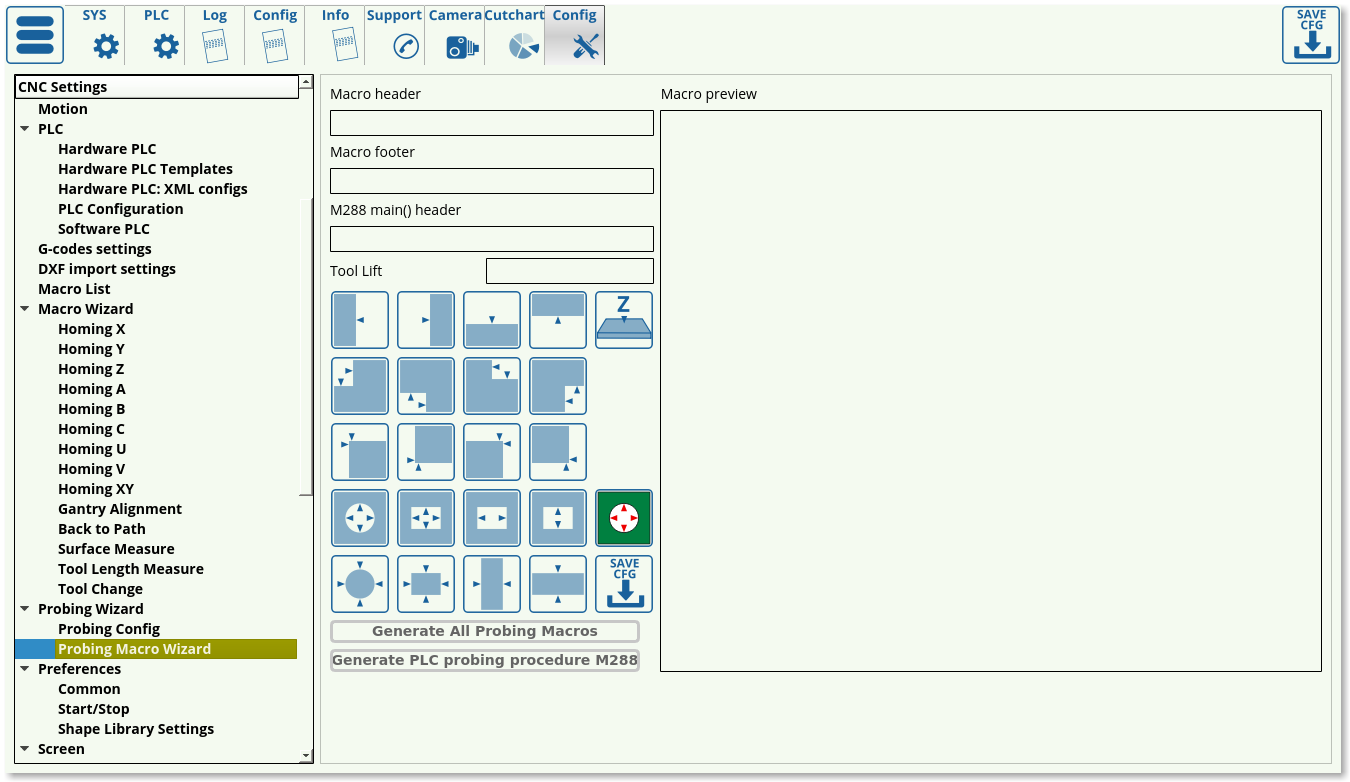The image size is (1350, 782).
Task: Open the hamburger main menu button
Action: point(35,35)
